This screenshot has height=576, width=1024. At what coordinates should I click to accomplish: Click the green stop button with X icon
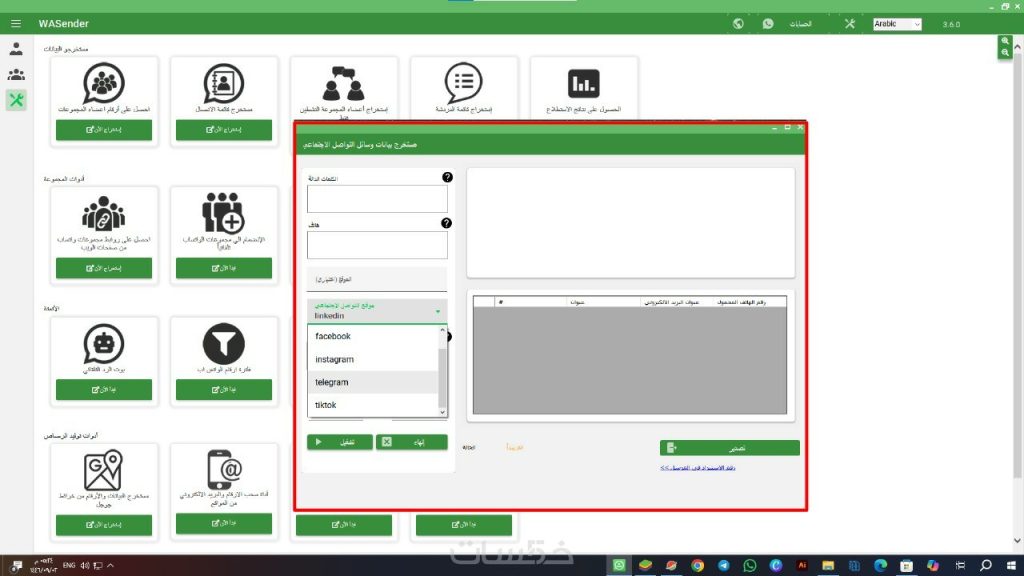coord(411,442)
